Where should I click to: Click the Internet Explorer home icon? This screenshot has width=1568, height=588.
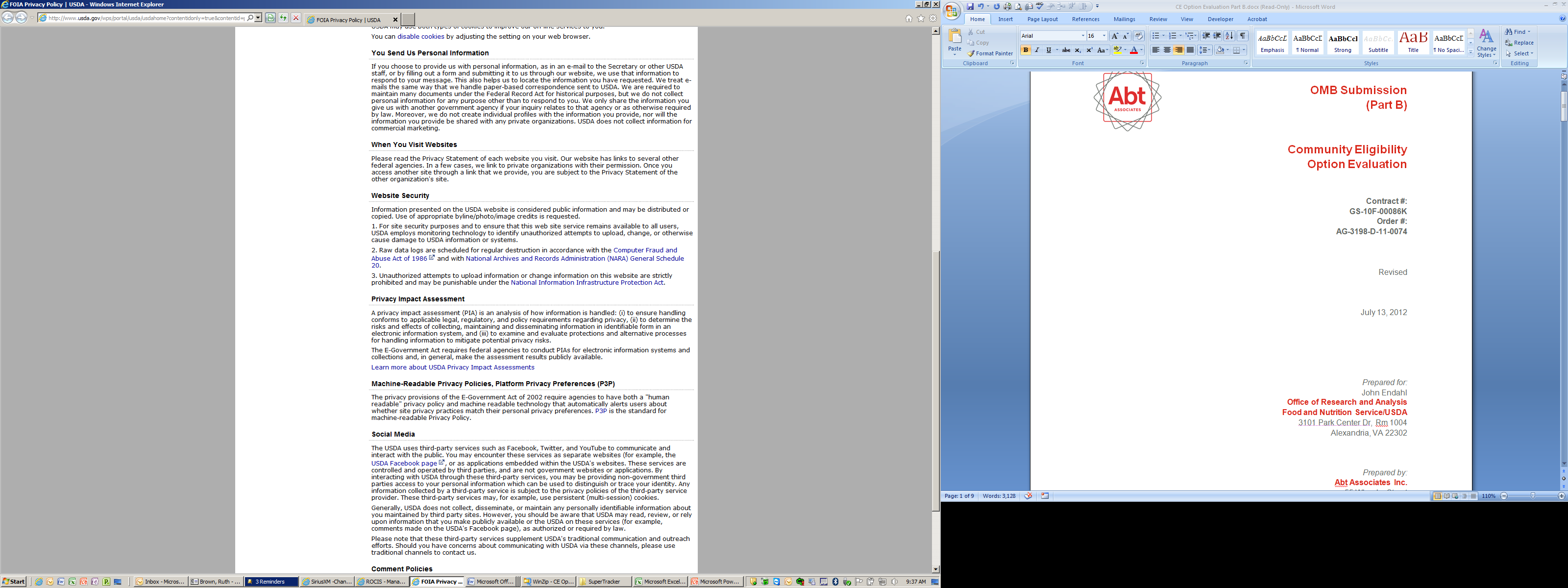[908, 19]
